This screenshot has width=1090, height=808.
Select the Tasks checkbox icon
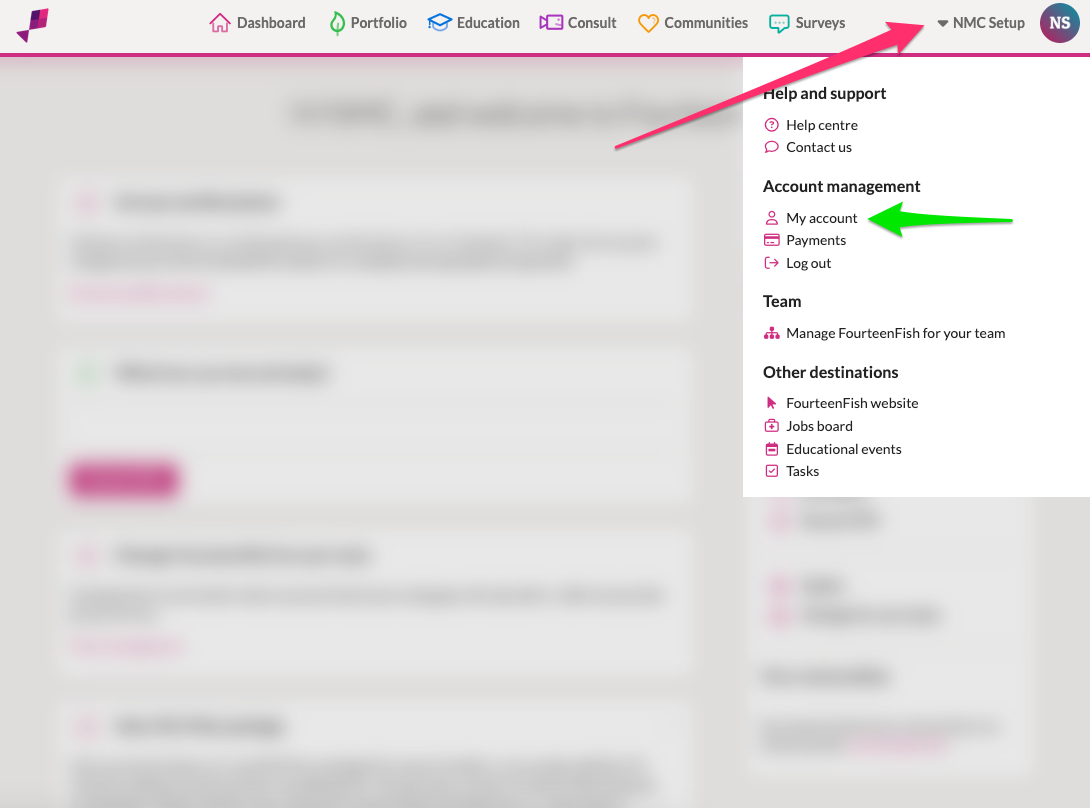click(x=771, y=470)
